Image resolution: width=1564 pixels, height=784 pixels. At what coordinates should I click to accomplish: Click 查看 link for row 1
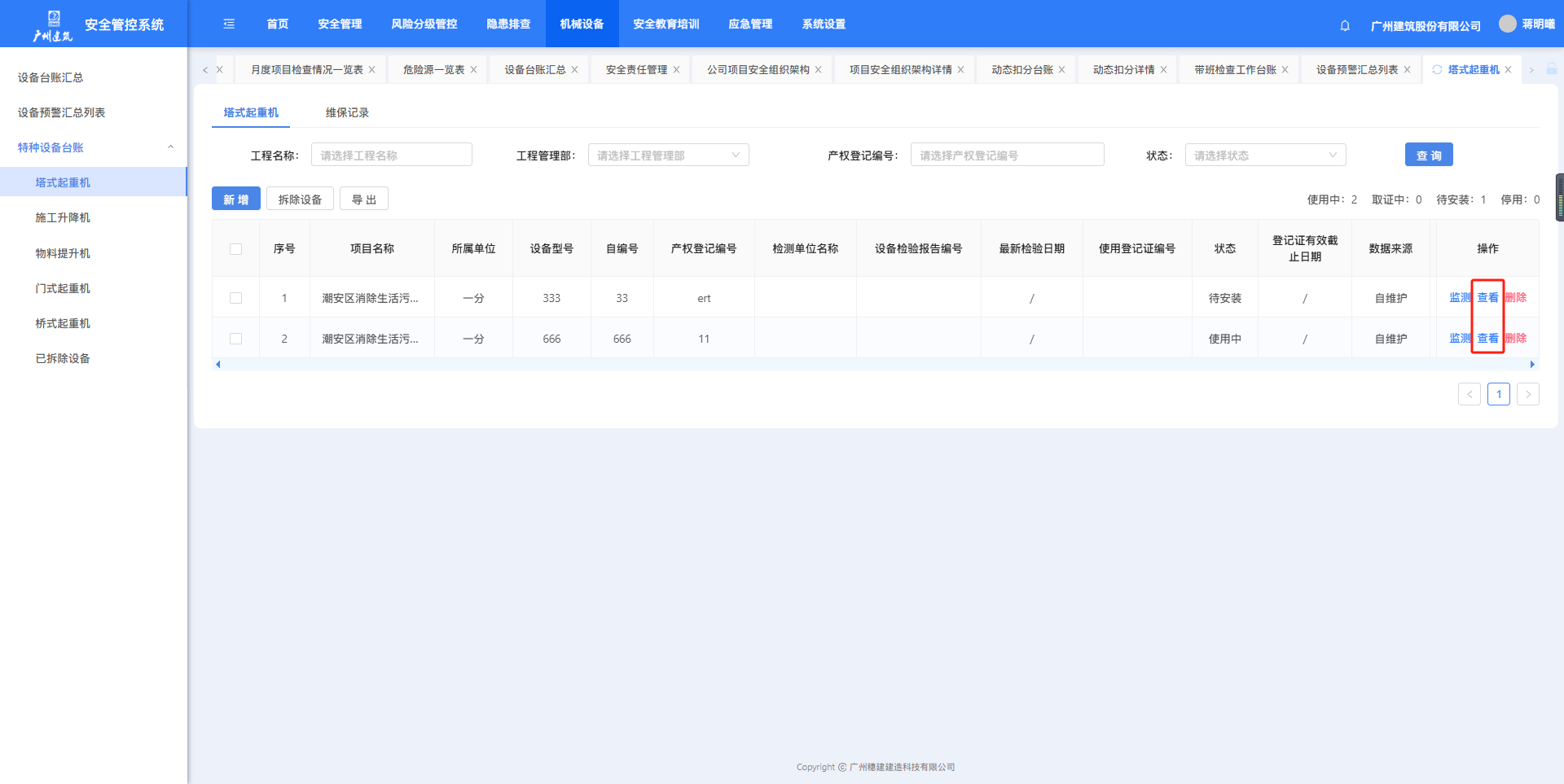tap(1487, 298)
